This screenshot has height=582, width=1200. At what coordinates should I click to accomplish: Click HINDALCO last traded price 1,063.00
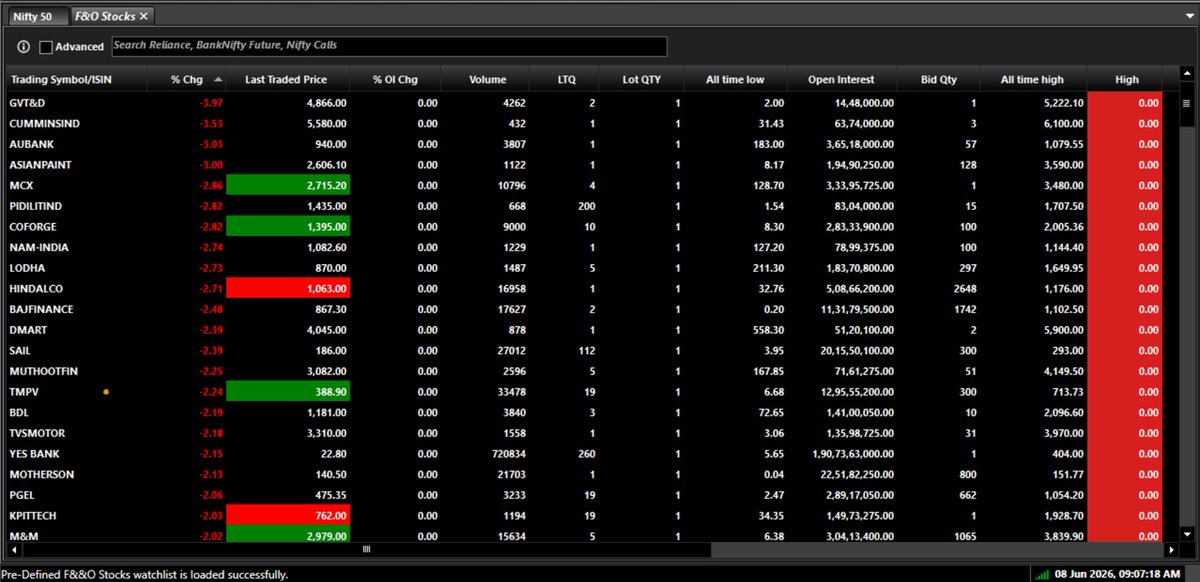pyautogui.click(x=289, y=288)
